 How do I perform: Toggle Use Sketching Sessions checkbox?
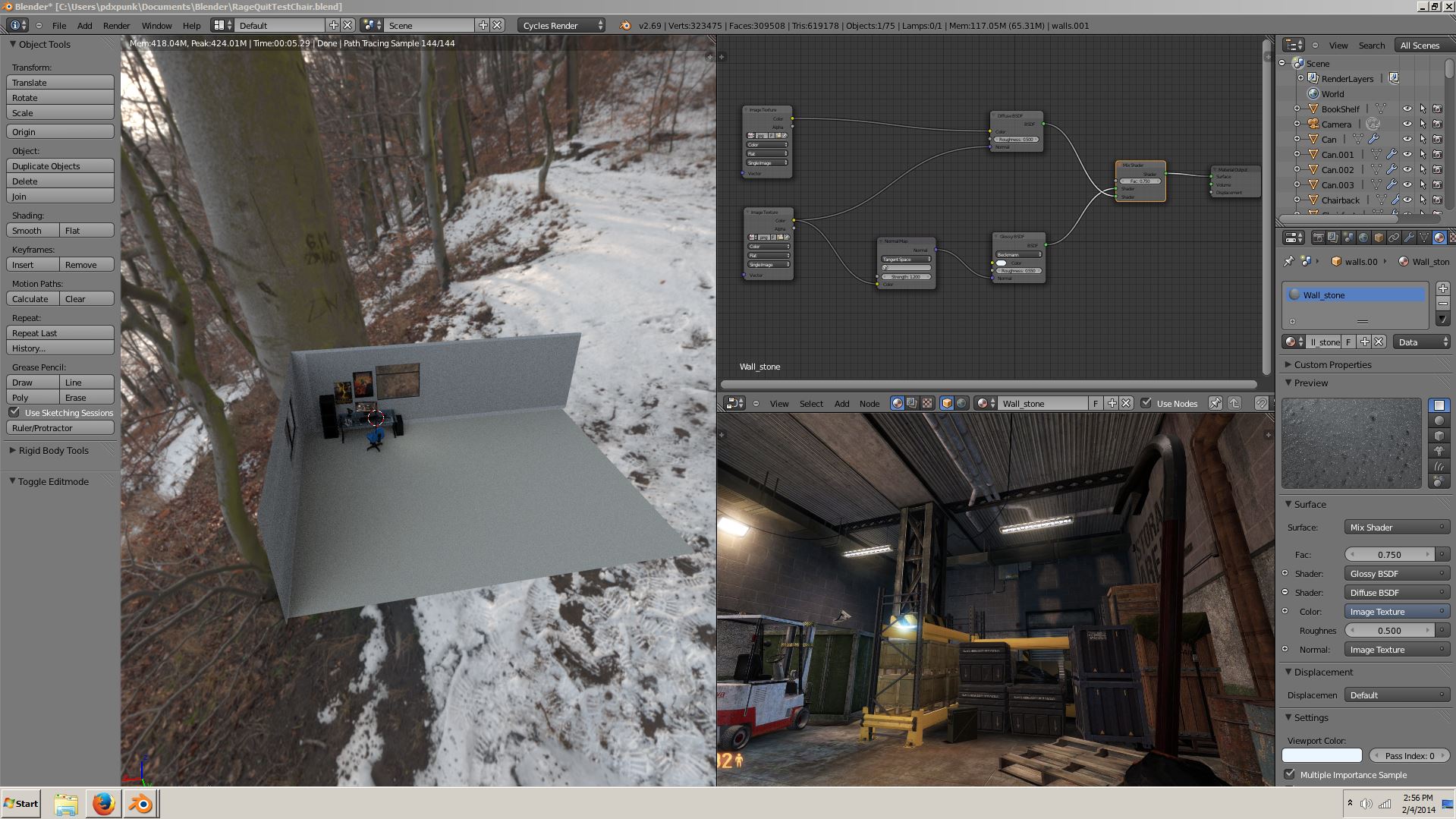(14, 412)
